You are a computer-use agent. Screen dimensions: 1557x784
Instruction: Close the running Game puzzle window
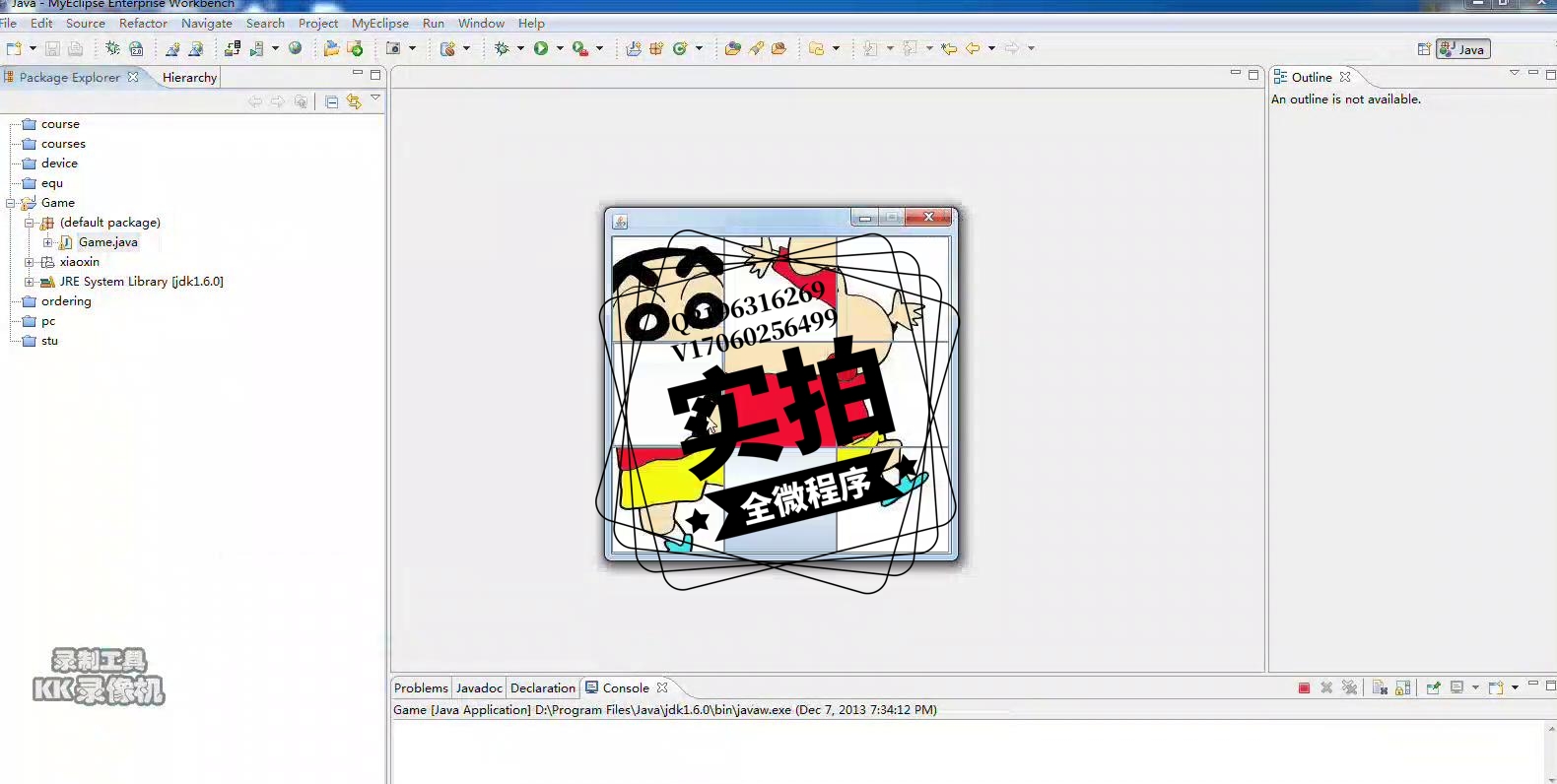tap(928, 217)
